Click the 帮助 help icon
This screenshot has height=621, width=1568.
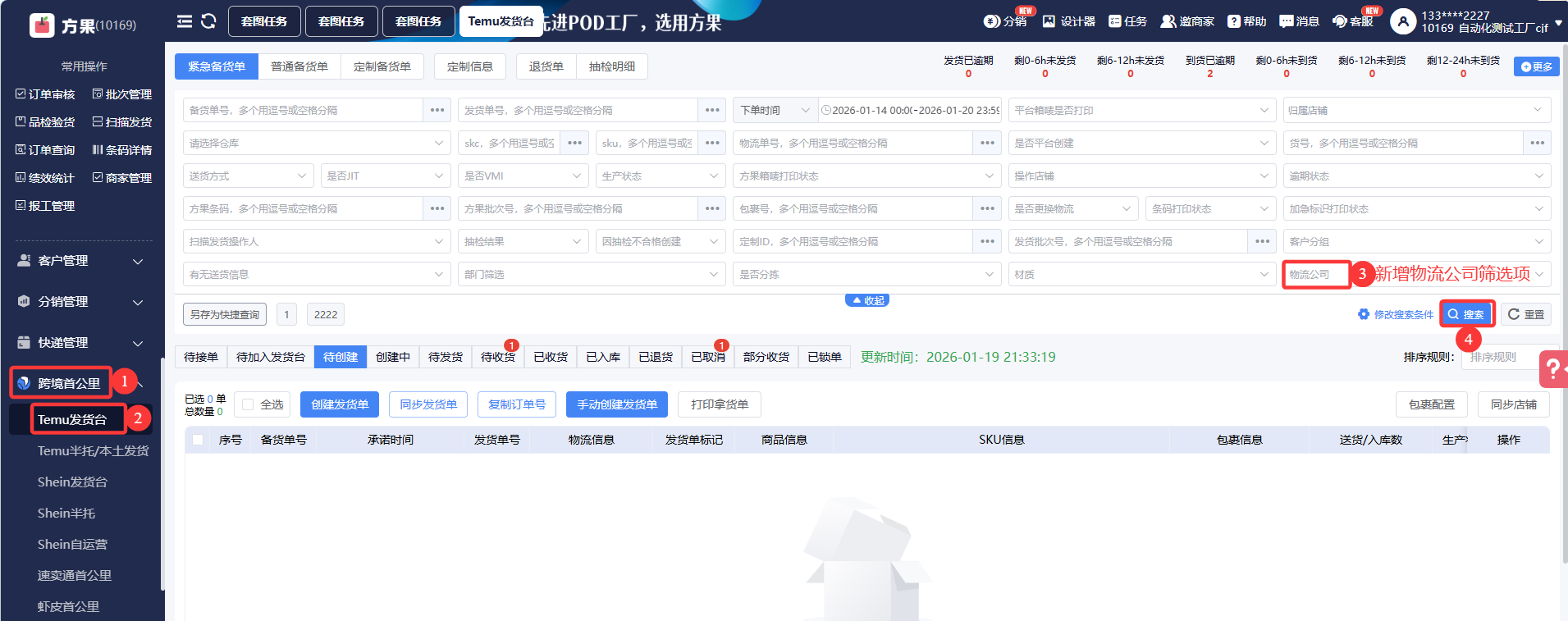[x=1233, y=21]
